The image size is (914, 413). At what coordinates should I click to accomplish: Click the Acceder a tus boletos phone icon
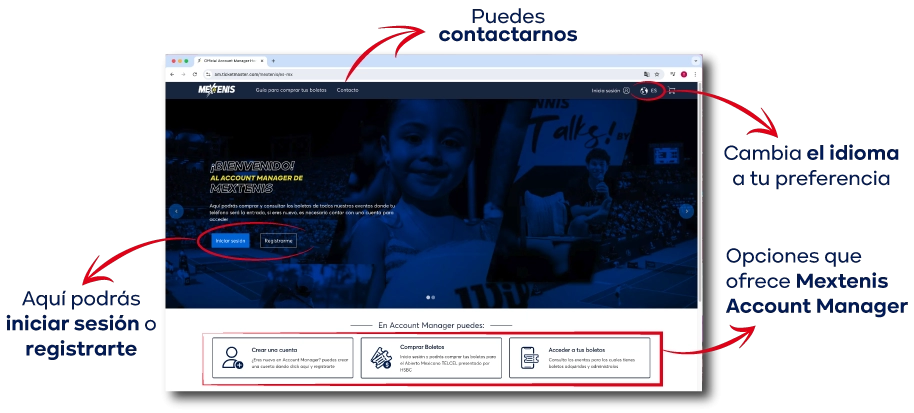(x=529, y=358)
